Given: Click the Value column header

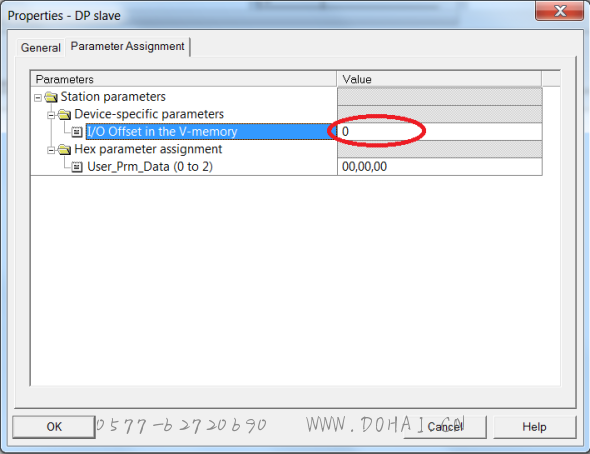Looking at the screenshot, I should pos(439,79).
